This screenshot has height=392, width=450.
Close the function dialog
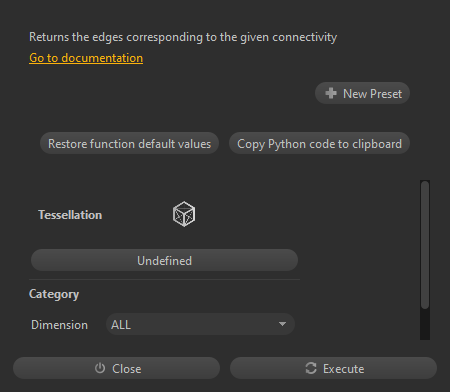(116, 368)
